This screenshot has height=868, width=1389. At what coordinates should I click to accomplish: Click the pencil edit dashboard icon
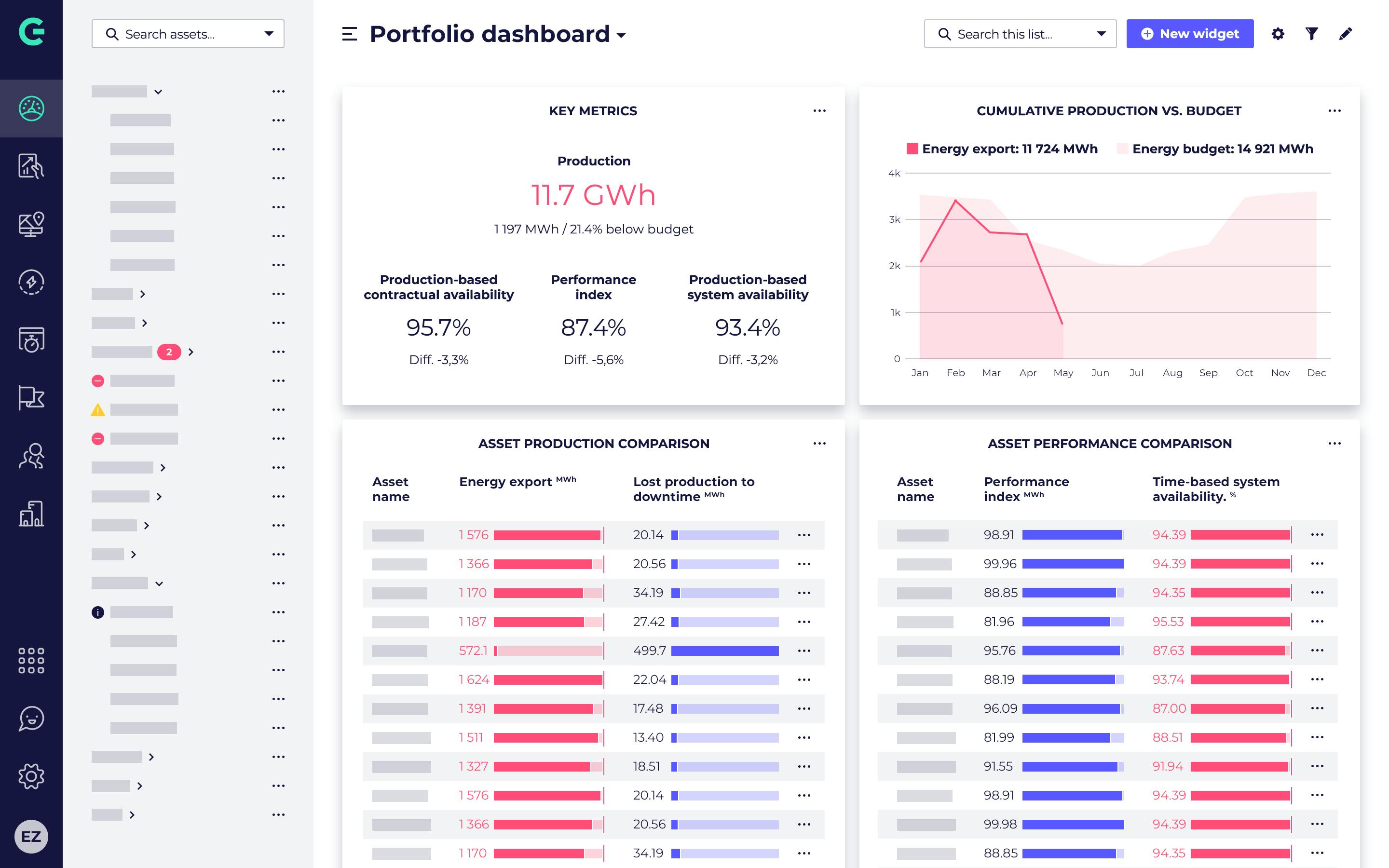point(1346,34)
